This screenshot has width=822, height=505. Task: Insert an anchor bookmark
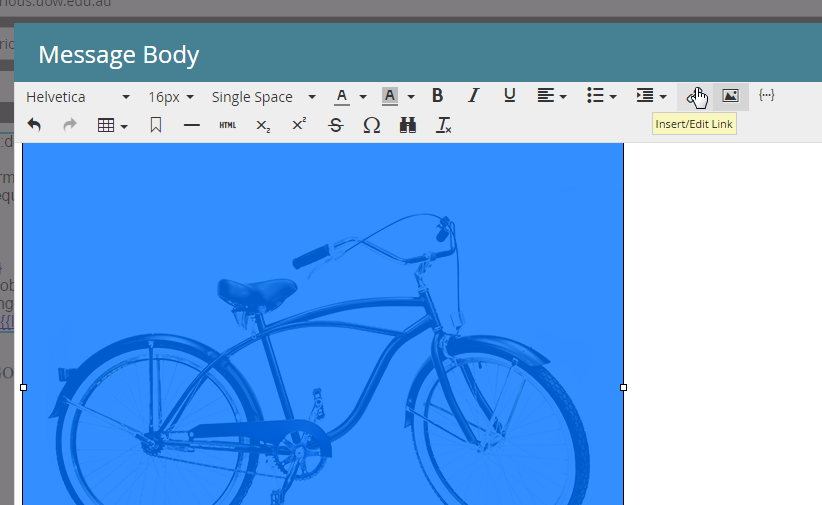click(156, 125)
